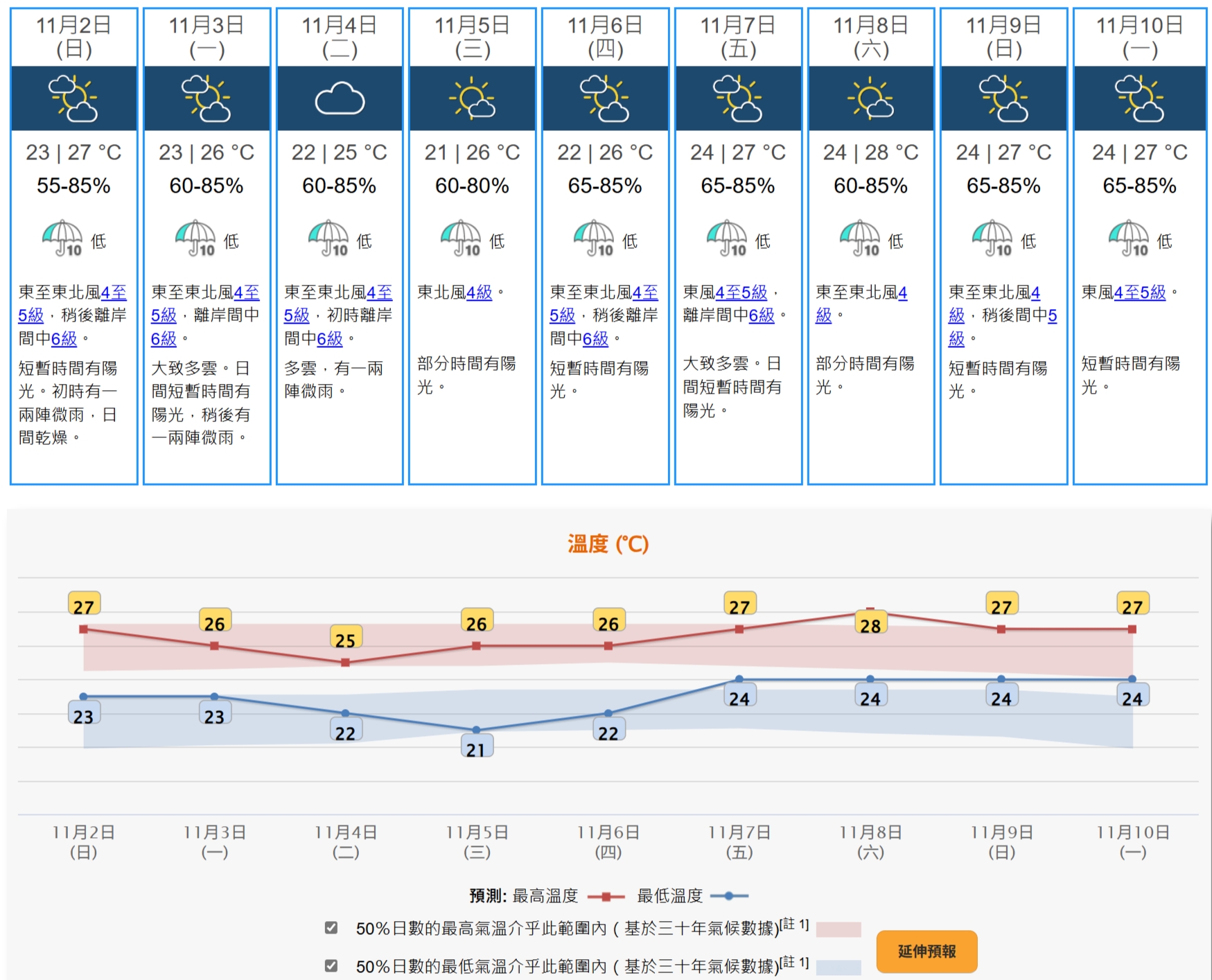Image resolution: width=1212 pixels, height=980 pixels.
Task: Click the 21 low-temperature point on chart
Action: pyautogui.click(x=476, y=730)
